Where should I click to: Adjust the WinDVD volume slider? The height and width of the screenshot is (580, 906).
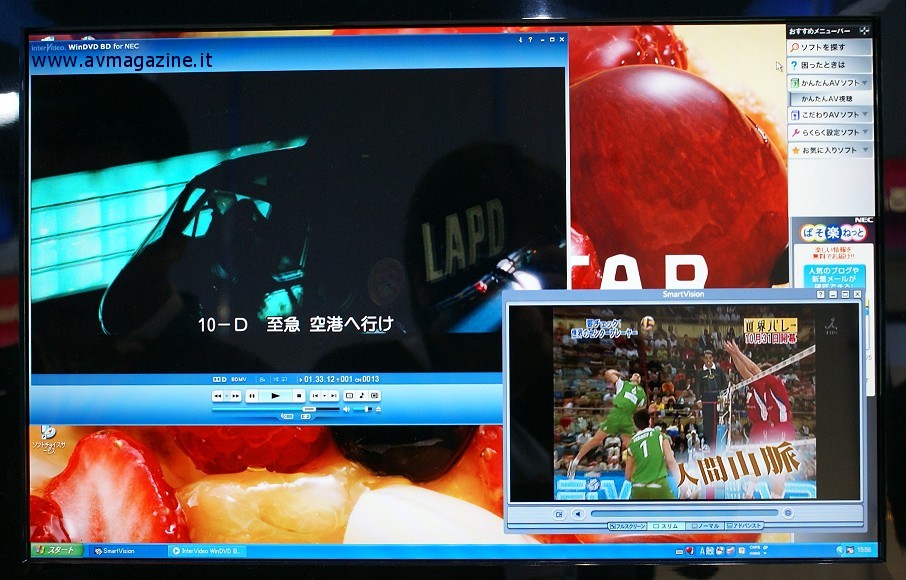[x=362, y=409]
